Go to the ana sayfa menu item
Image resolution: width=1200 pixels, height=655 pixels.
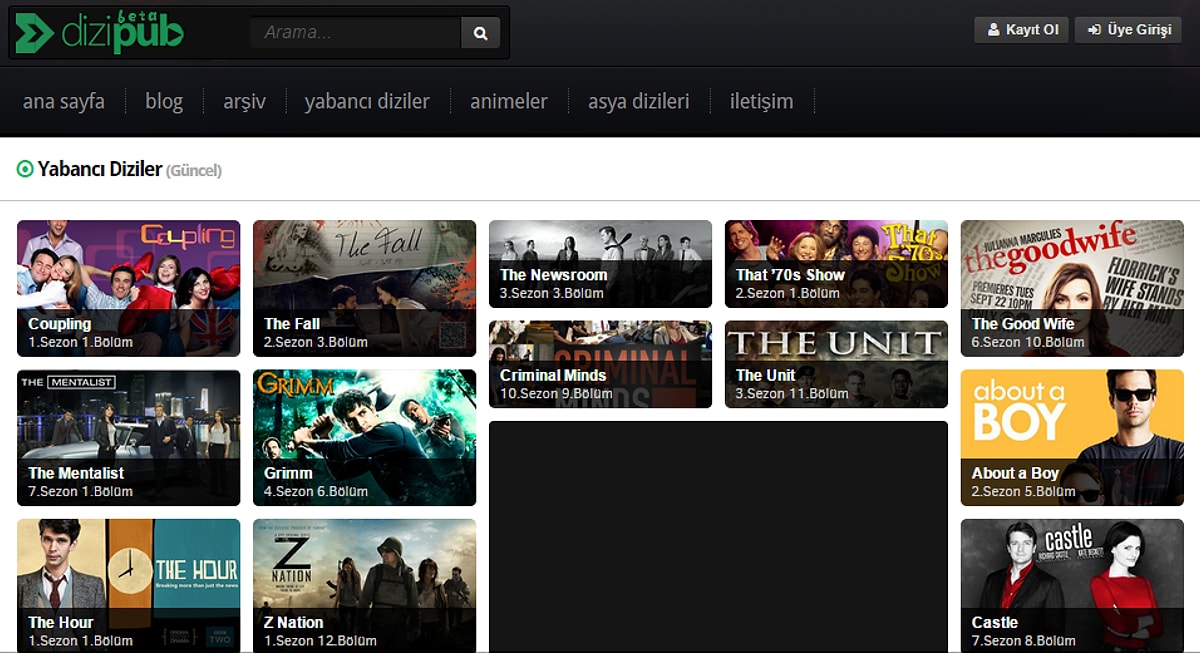pyautogui.click(x=63, y=101)
